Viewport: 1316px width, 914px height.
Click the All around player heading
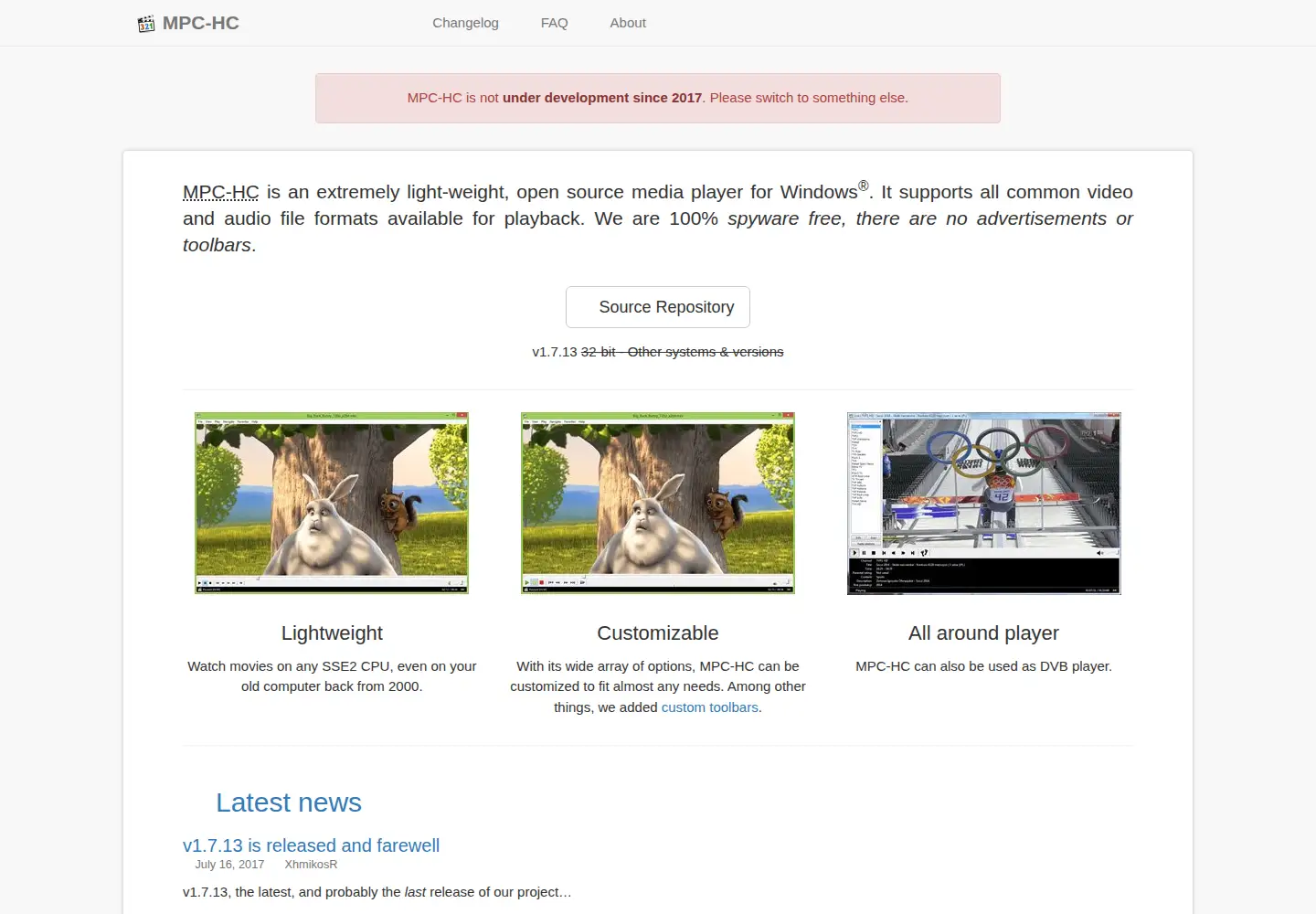coord(983,633)
